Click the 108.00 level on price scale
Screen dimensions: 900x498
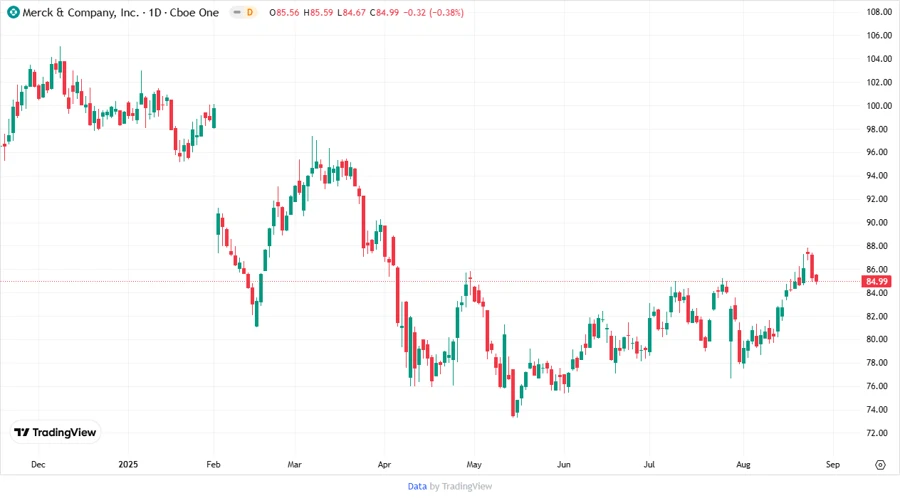tap(879, 12)
